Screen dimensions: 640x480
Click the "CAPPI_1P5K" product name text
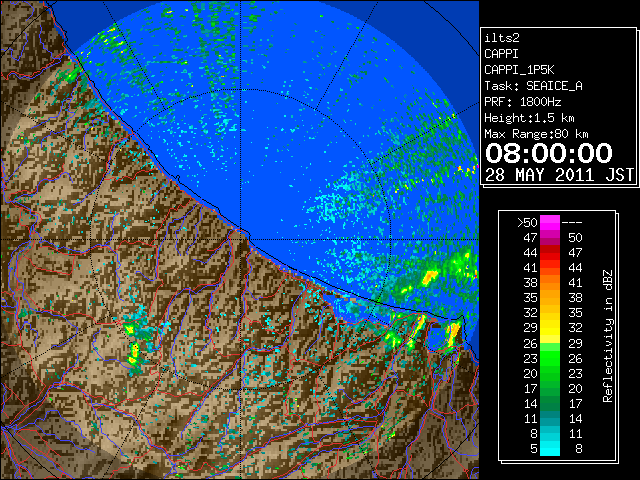click(519, 70)
